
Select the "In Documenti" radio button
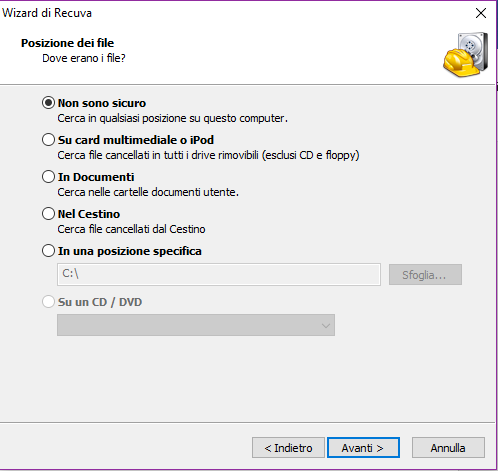click(x=48, y=177)
